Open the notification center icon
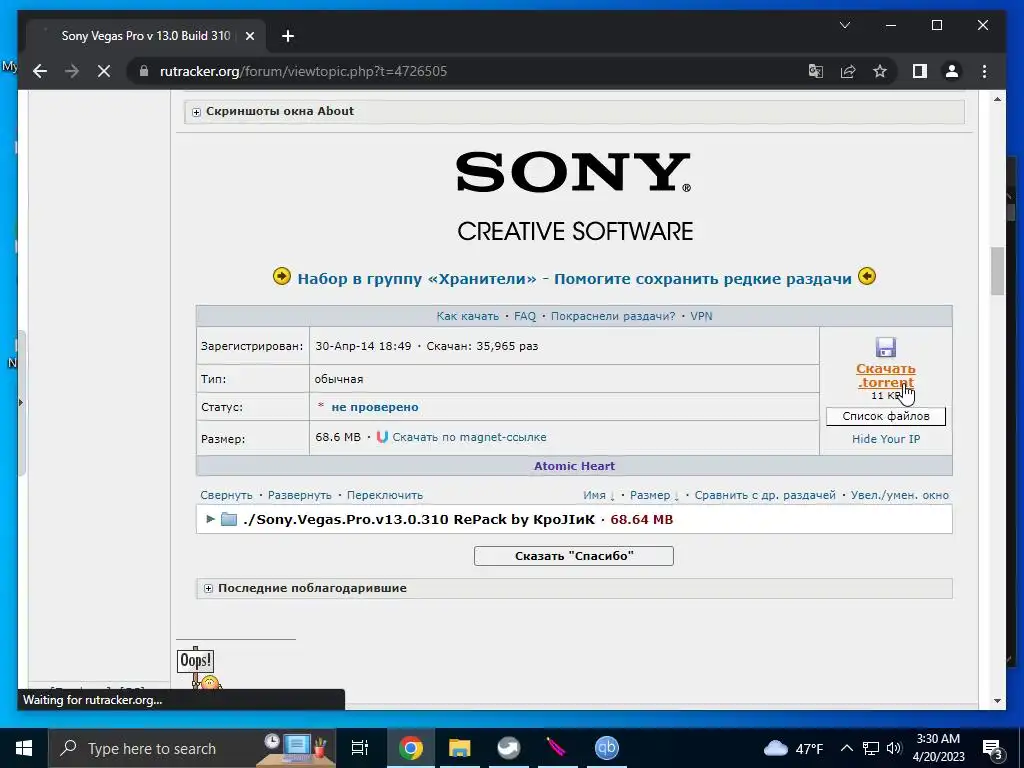Image resolution: width=1024 pixels, height=768 pixels. point(993,748)
